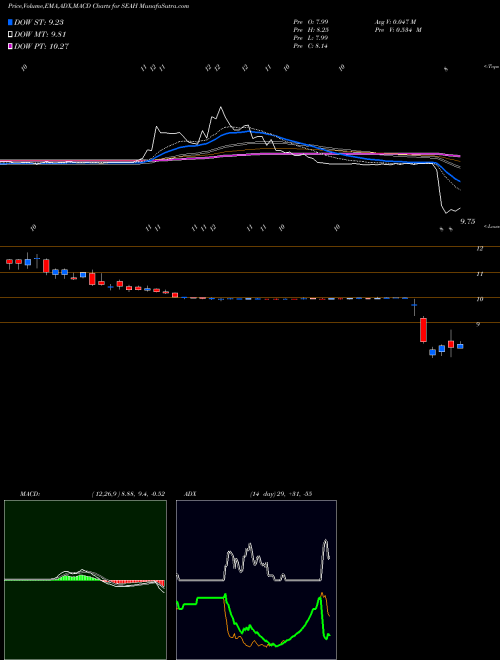The image size is (500, 660).
Task: Click the large red candlestick below 9 line
Action: click(423, 330)
